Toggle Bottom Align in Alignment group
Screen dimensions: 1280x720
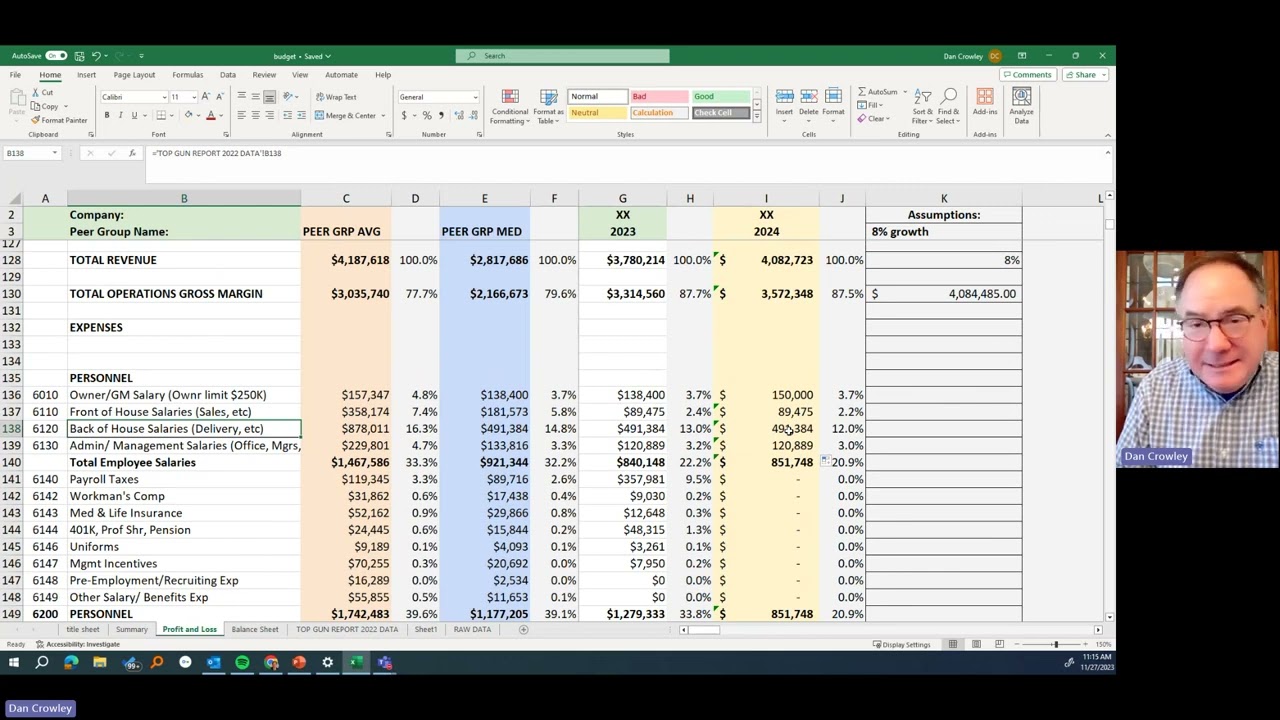(x=269, y=97)
